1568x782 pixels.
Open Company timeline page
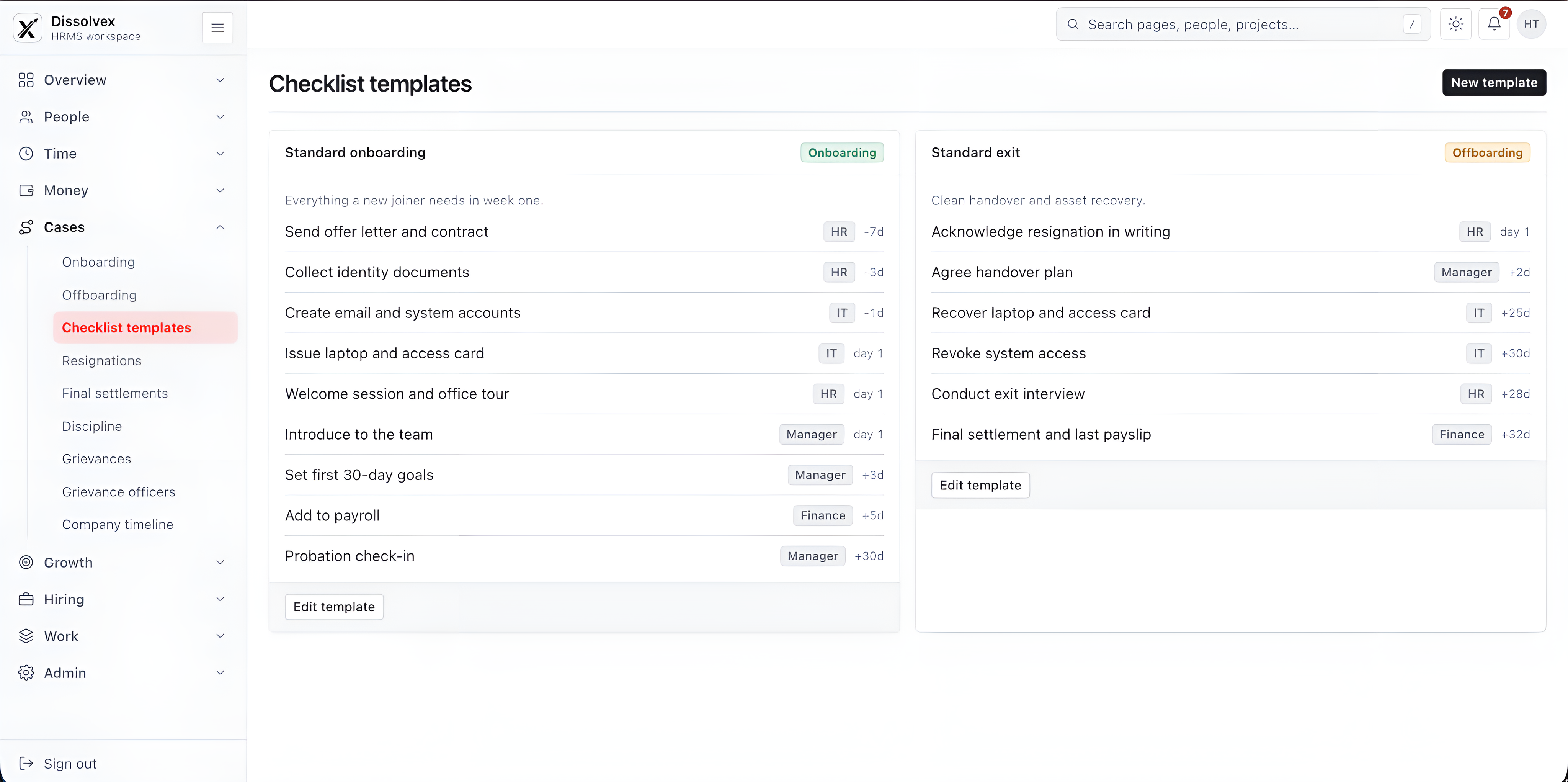(x=145, y=524)
